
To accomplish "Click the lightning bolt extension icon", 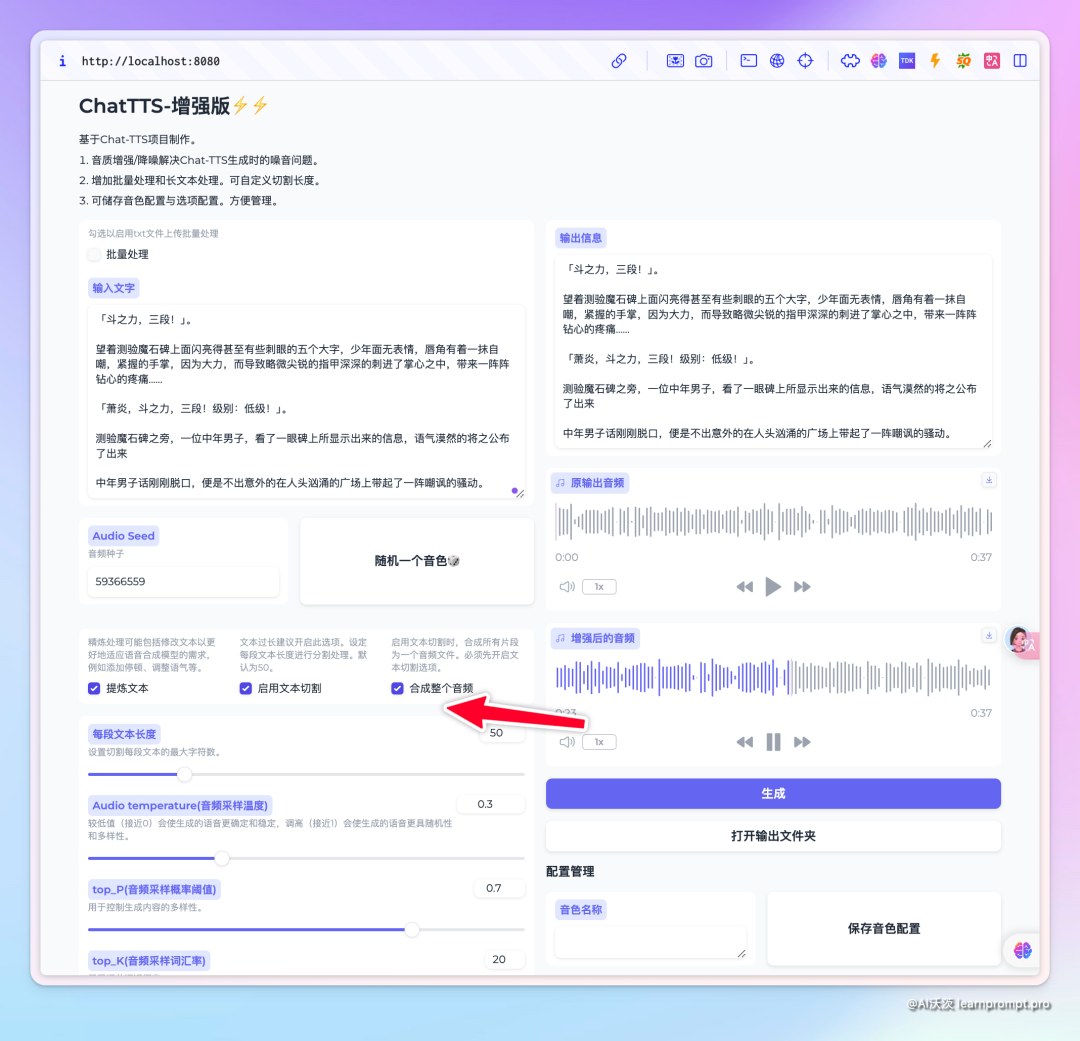I will pos(934,60).
